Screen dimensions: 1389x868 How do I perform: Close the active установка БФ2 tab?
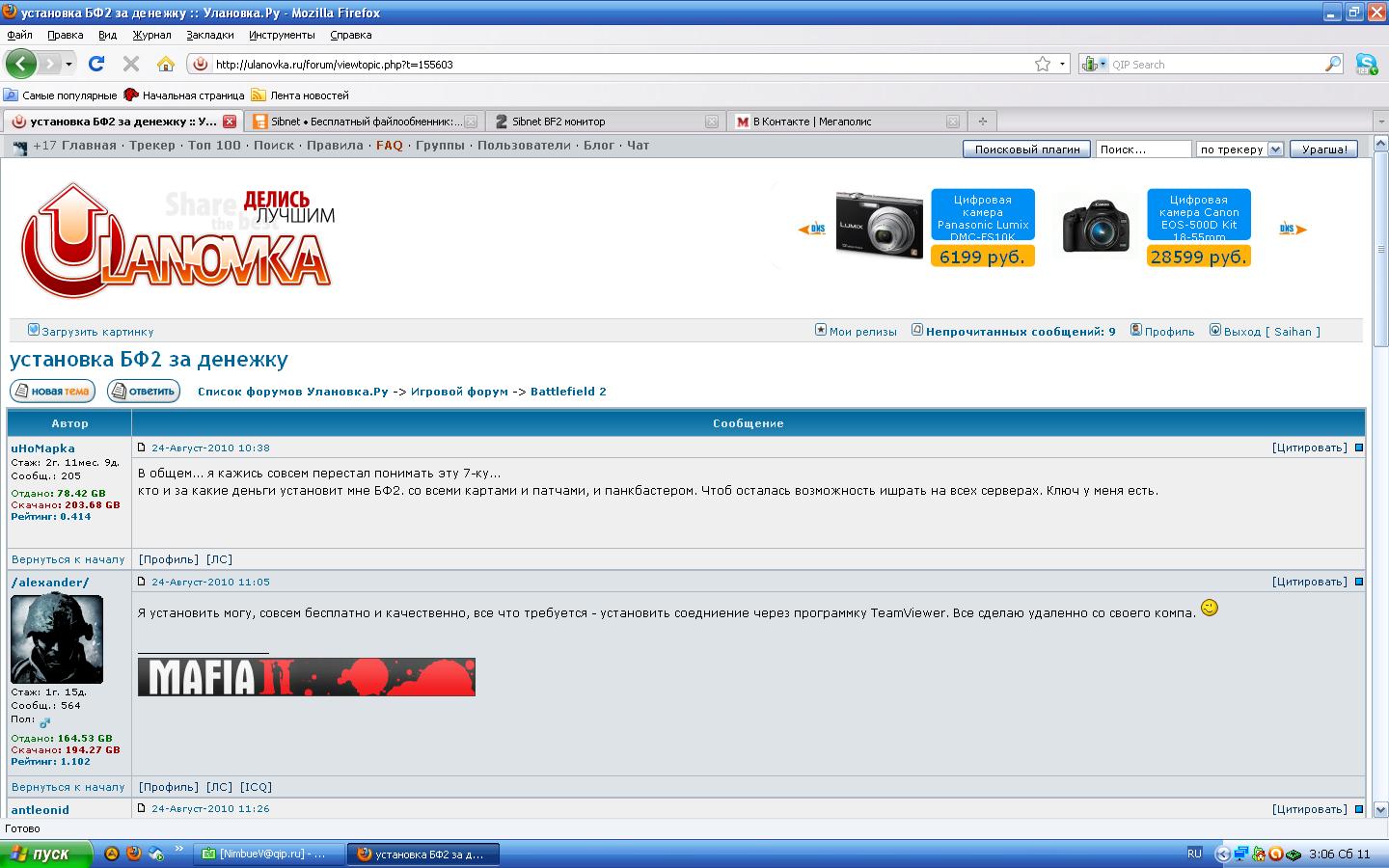(x=230, y=122)
